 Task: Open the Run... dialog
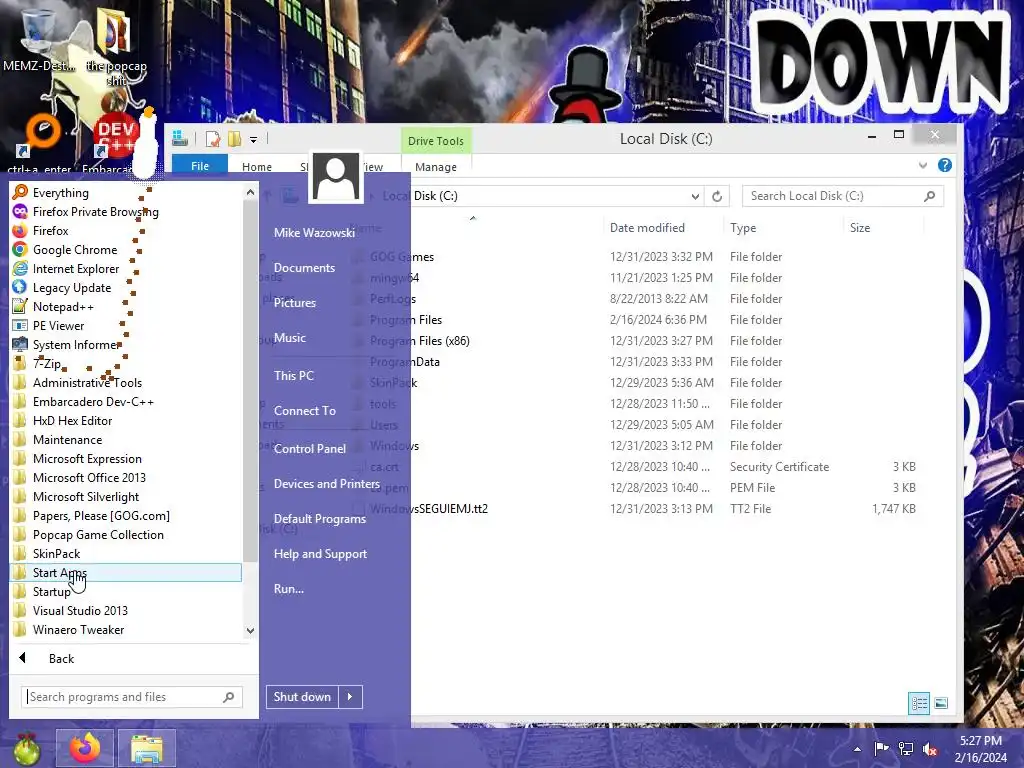coord(289,589)
